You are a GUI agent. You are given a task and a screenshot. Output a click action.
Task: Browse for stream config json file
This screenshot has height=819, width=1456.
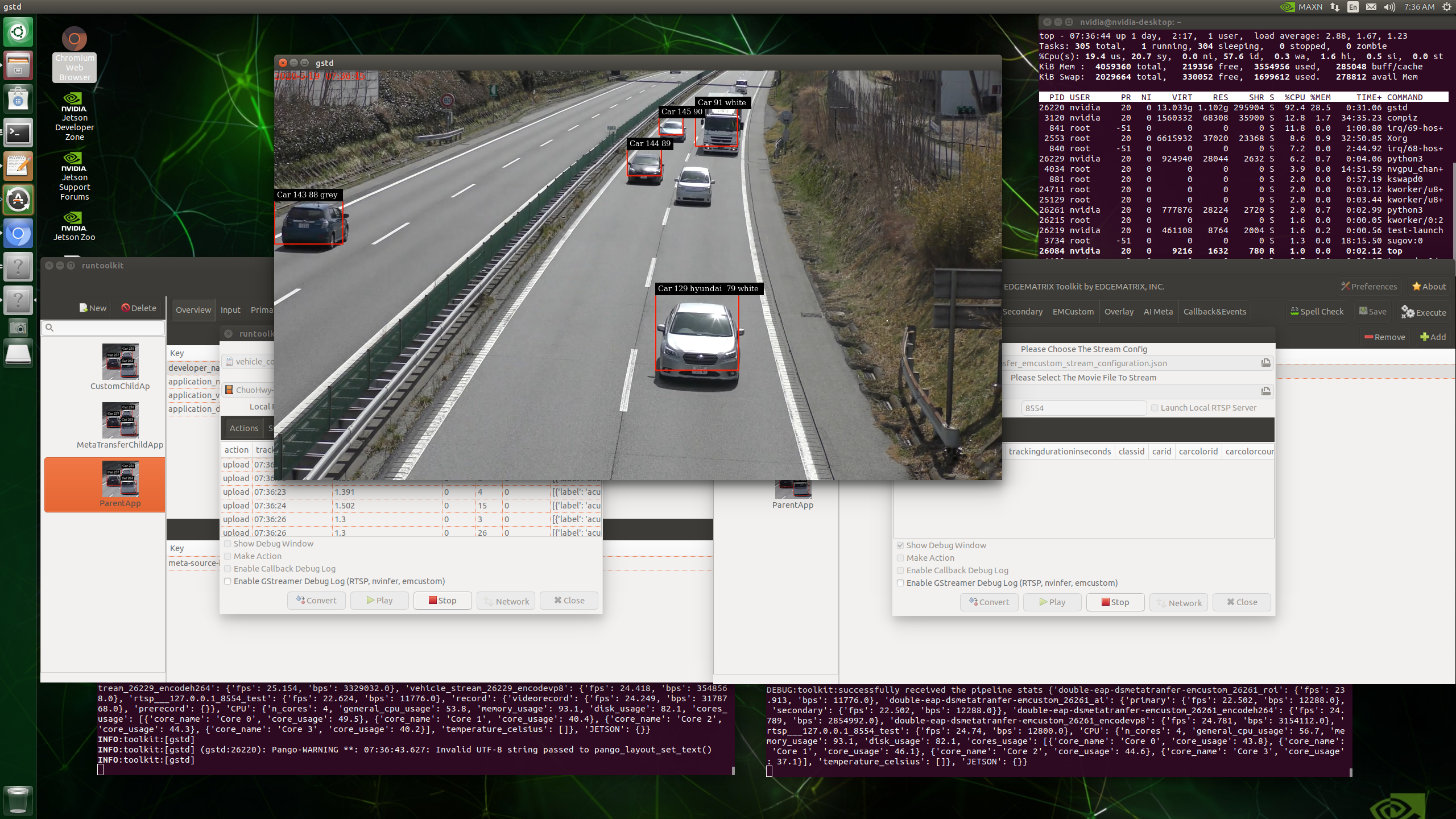click(x=1265, y=363)
